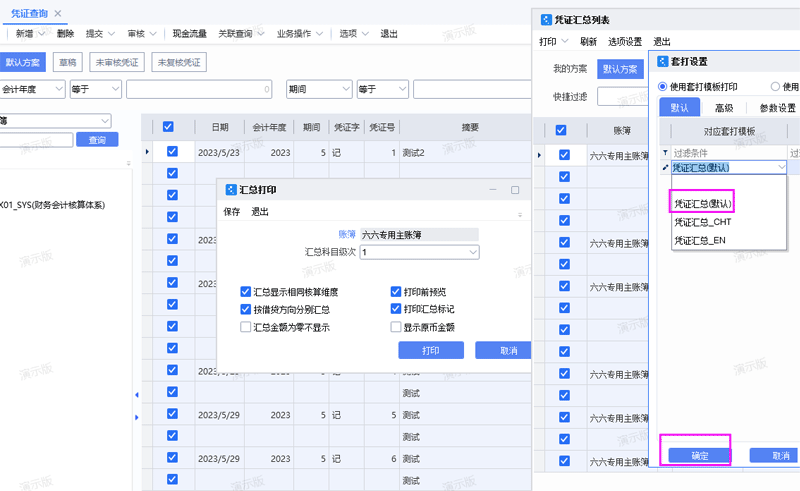Choose 凭证汇总_CHT from the dropdown list
The image size is (800, 491).
pyautogui.click(x=703, y=222)
